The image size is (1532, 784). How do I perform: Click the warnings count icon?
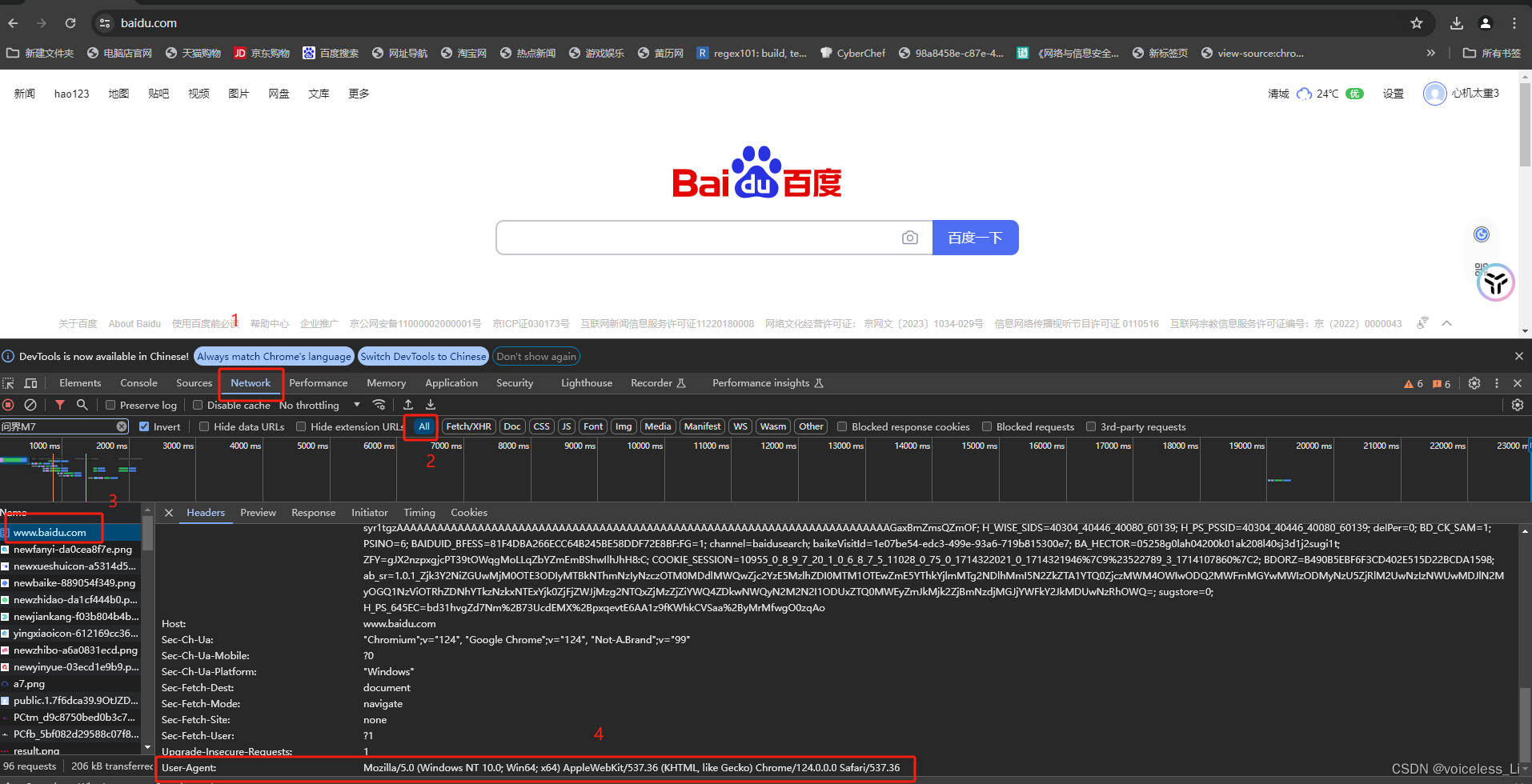tap(1413, 384)
